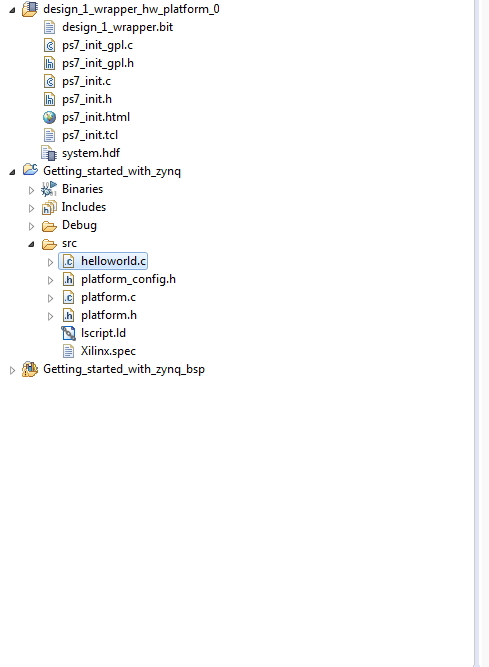Select the platform_config.h file name
Viewport: 489px width, 667px height.
pyautogui.click(x=128, y=279)
